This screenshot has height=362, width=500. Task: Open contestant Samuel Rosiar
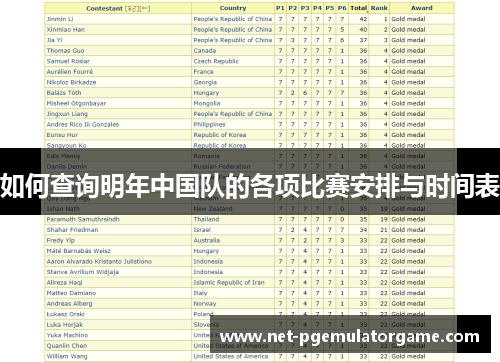coord(68,61)
